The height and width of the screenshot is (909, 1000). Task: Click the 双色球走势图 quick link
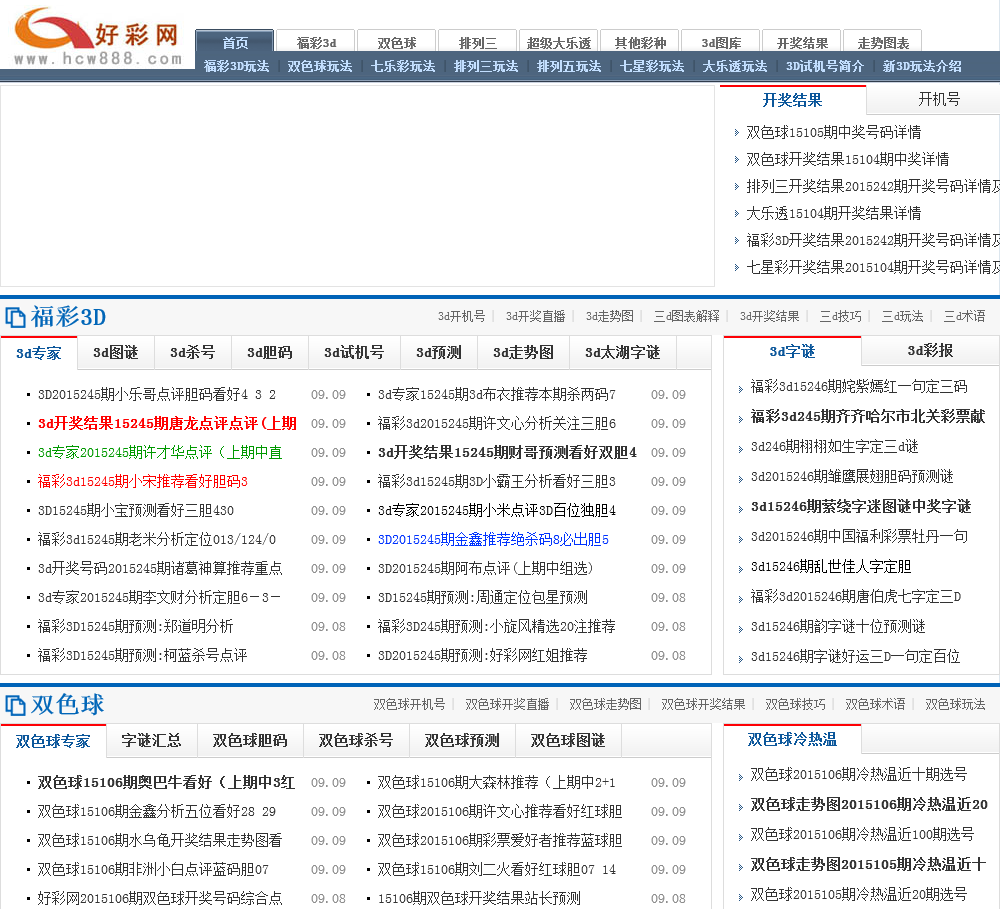[x=605, y=704]
